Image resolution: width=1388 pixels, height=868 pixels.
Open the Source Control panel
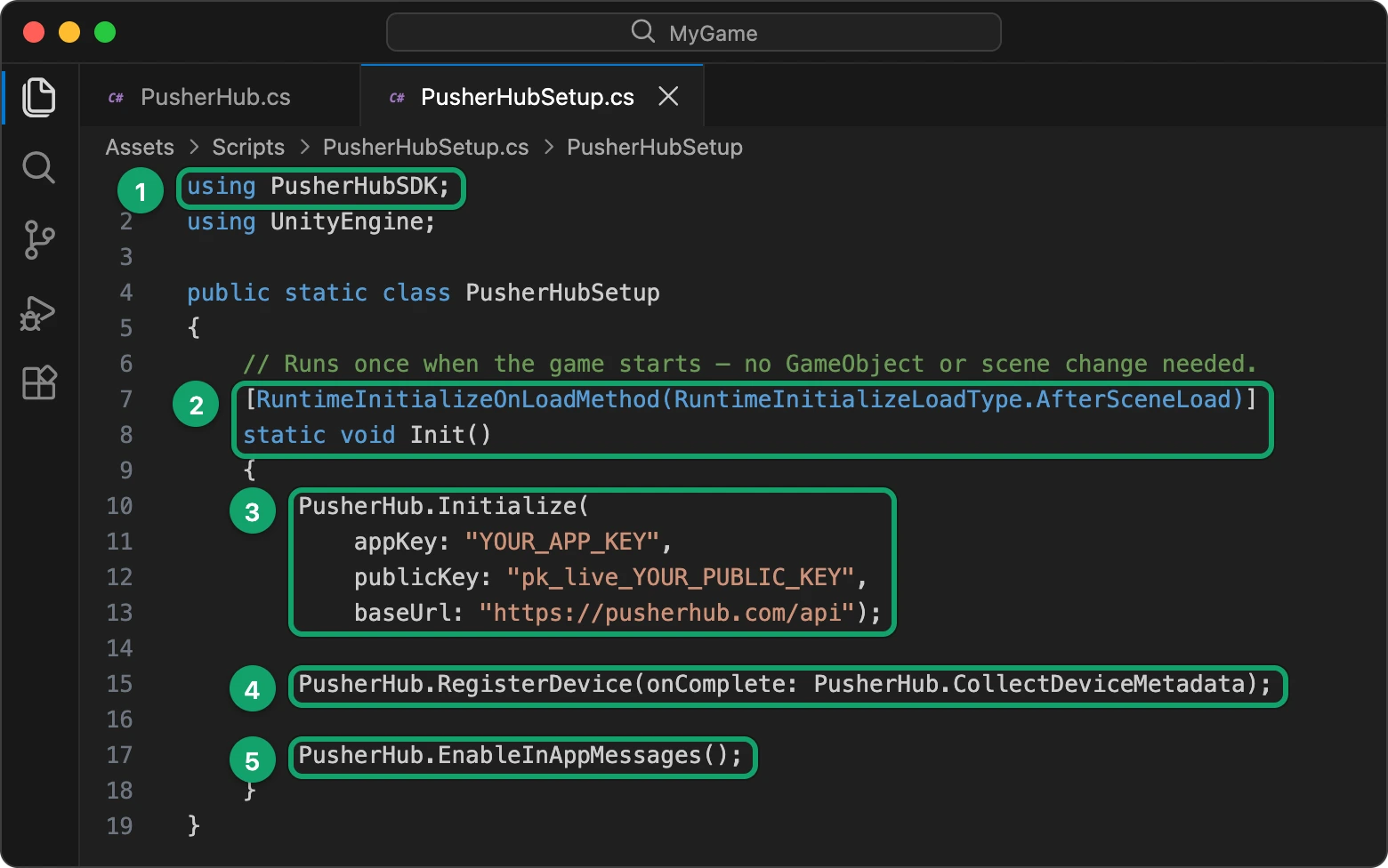39,240
